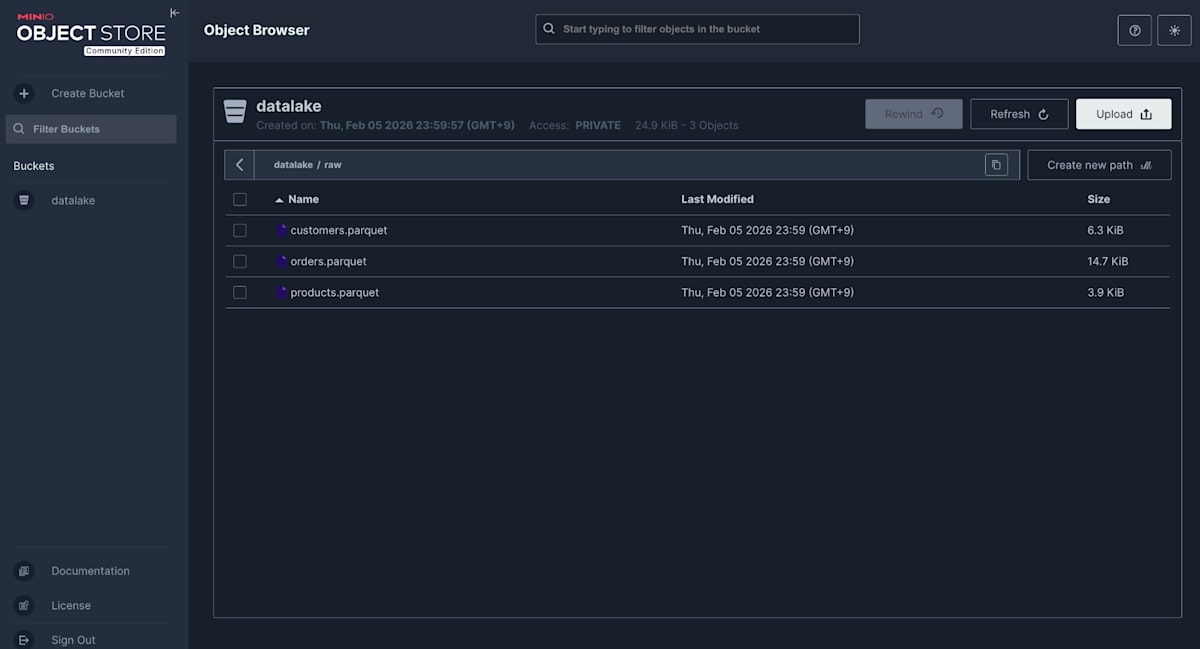Open the License menu item
Viewport: 1200px width, 649px height.
click(x=71, y=605)
